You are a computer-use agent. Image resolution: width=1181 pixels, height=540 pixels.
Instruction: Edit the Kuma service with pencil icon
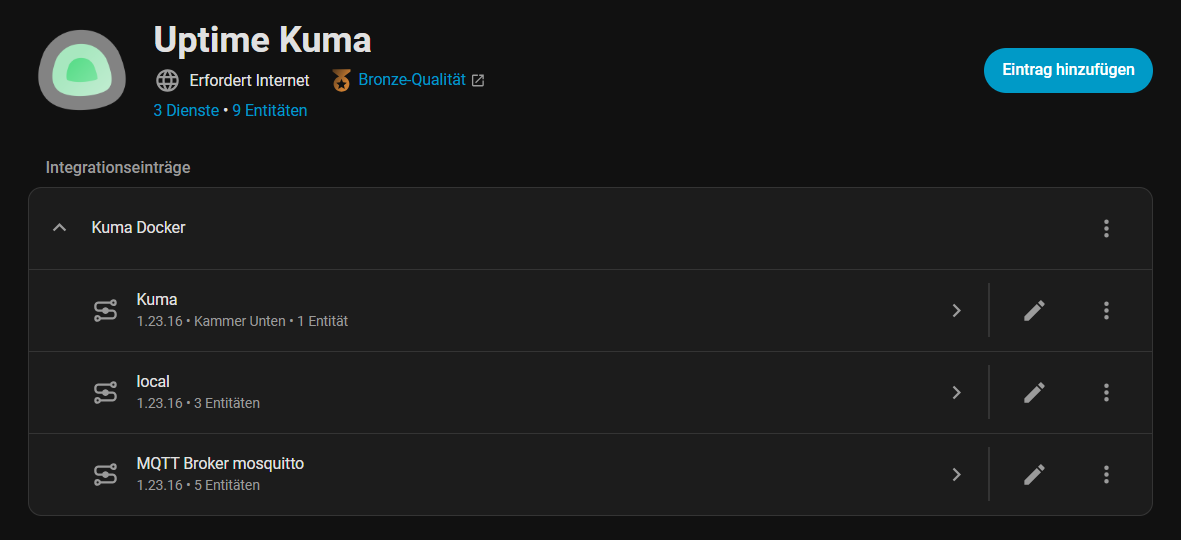click(x=1034, y=310)
